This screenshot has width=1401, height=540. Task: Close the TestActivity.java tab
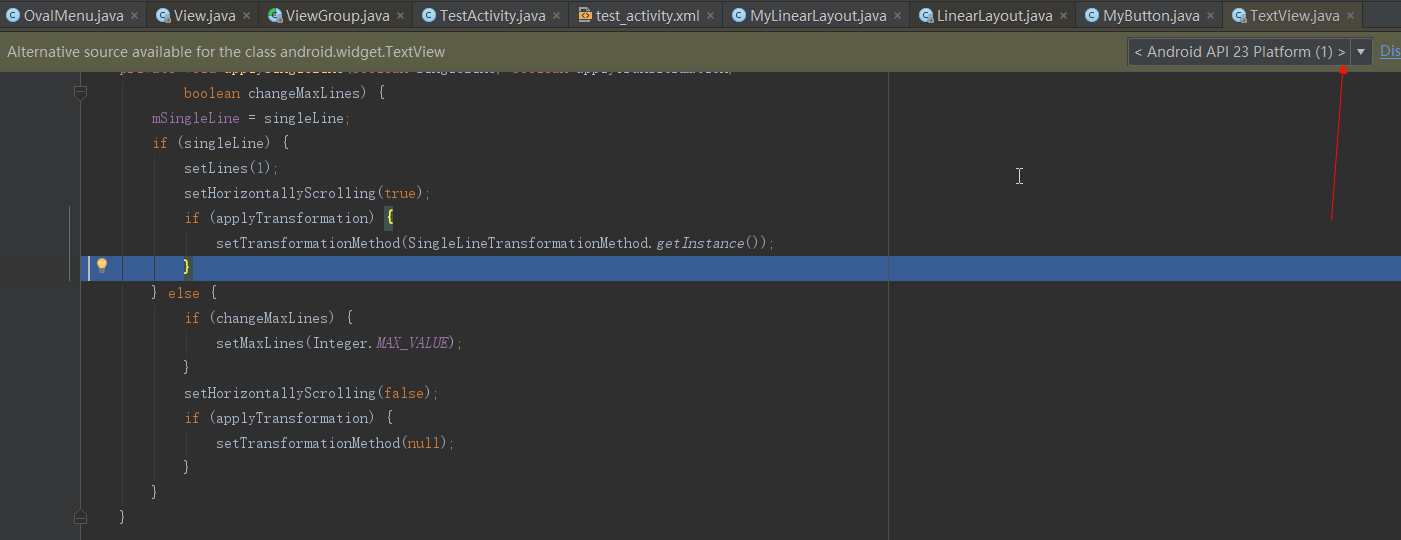(x=556, y=16)
